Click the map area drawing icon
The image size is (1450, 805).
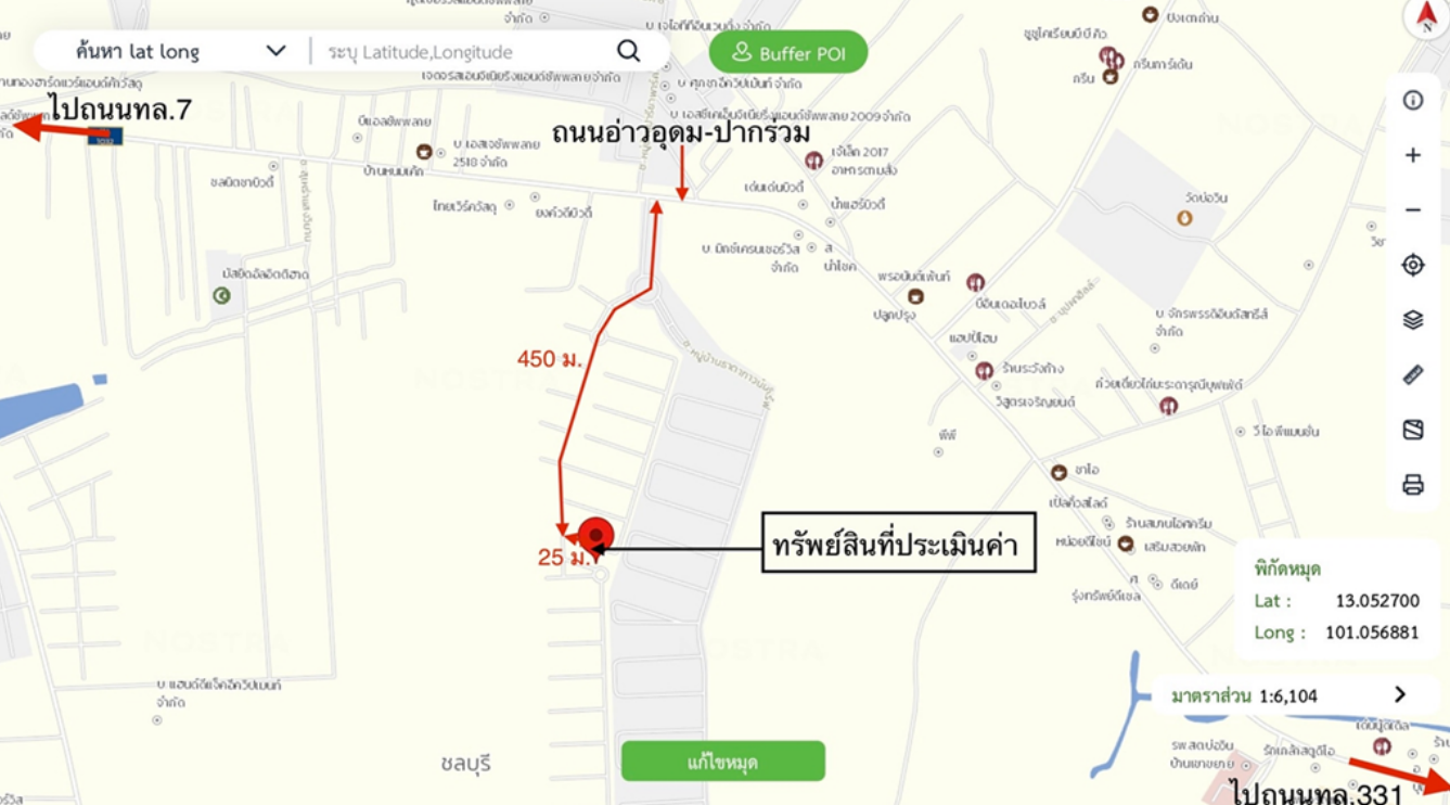click(x=1413, y=430)
